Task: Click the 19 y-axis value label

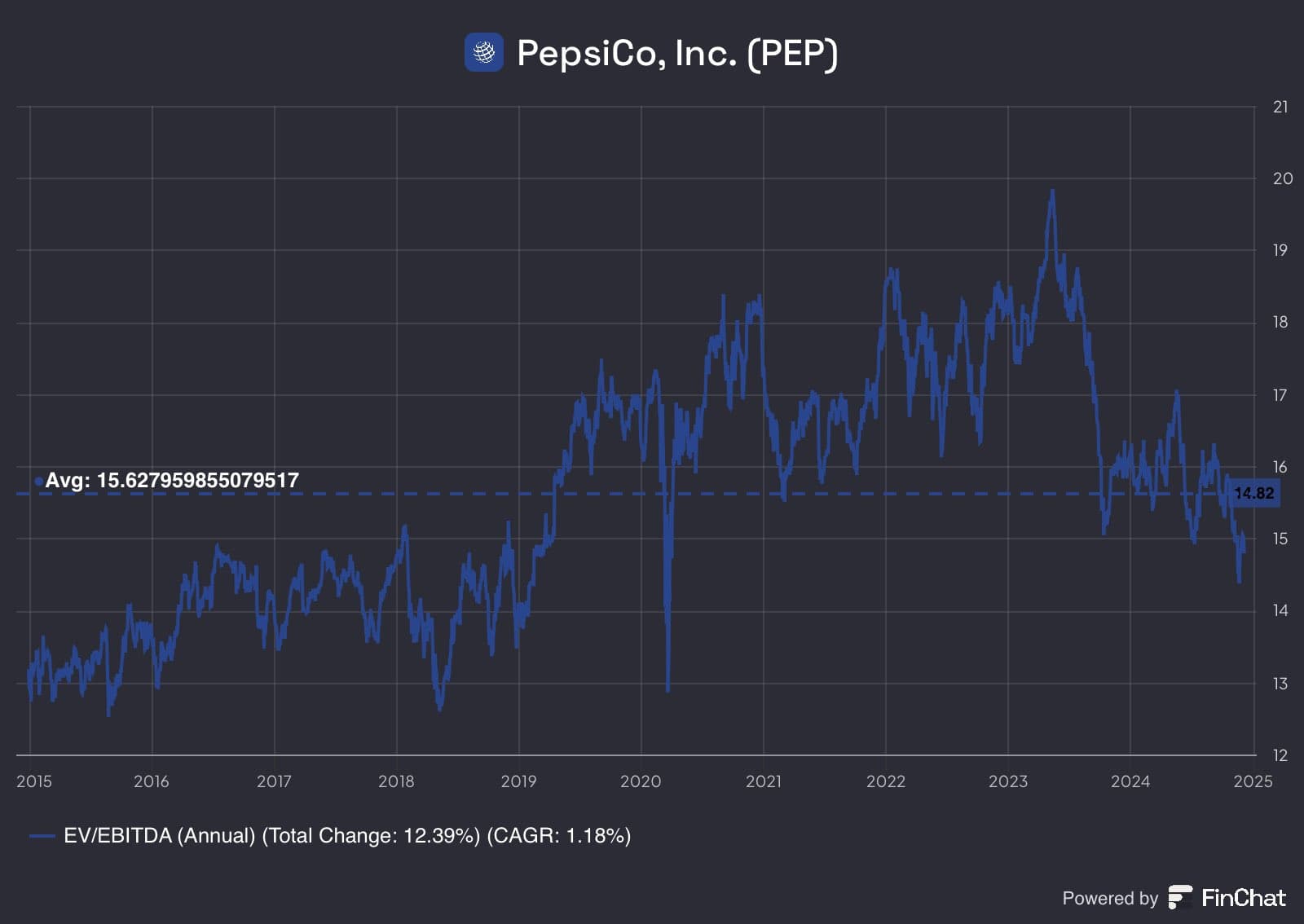Action: pos(1280,250)
